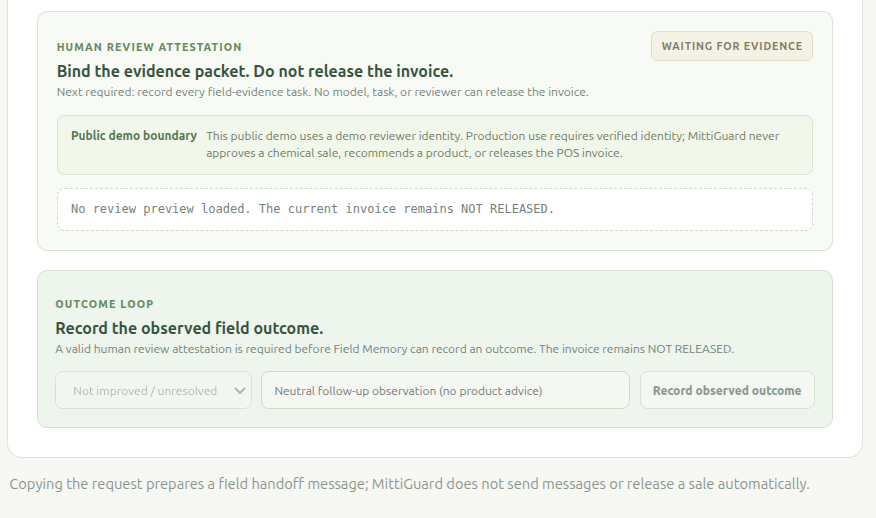Click the valid human review attestation note
The width and height of the screenshot is (876, 518).
pos(394,349)
